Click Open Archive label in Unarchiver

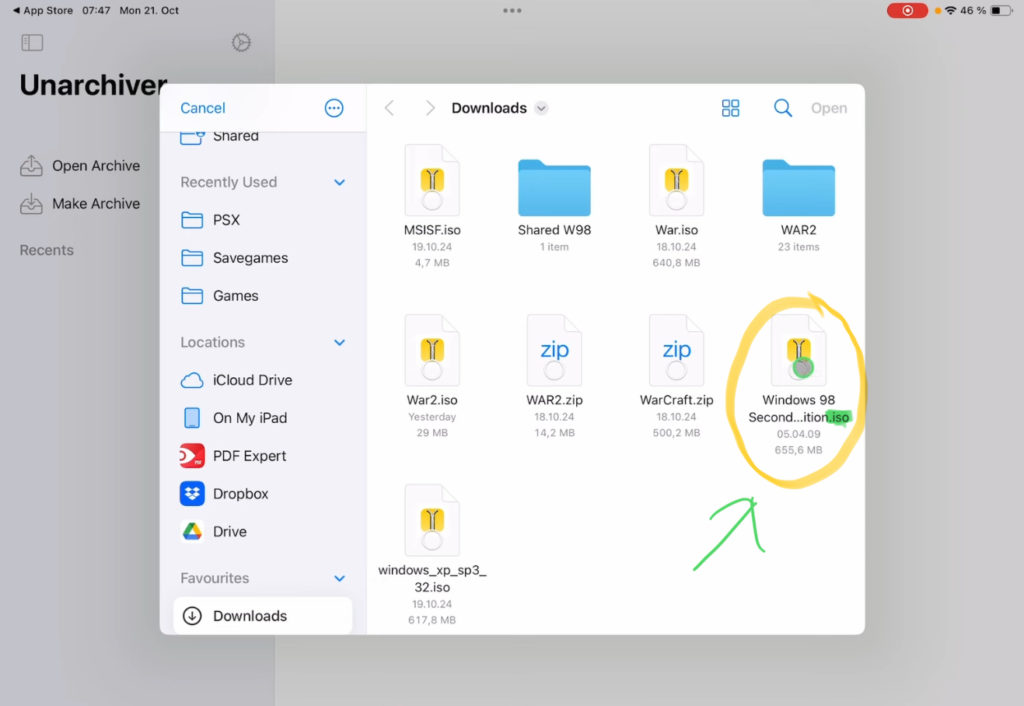pyautogui.click(x=96, y=166)
